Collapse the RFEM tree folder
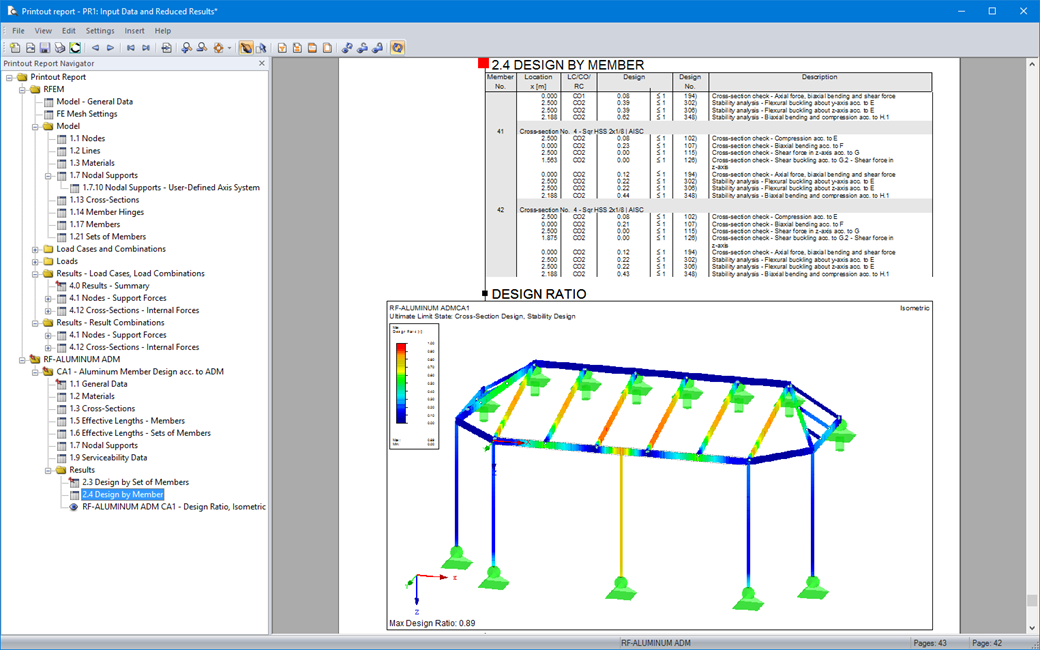Screen dimensions: 1040x650 (x=22, y=90)
